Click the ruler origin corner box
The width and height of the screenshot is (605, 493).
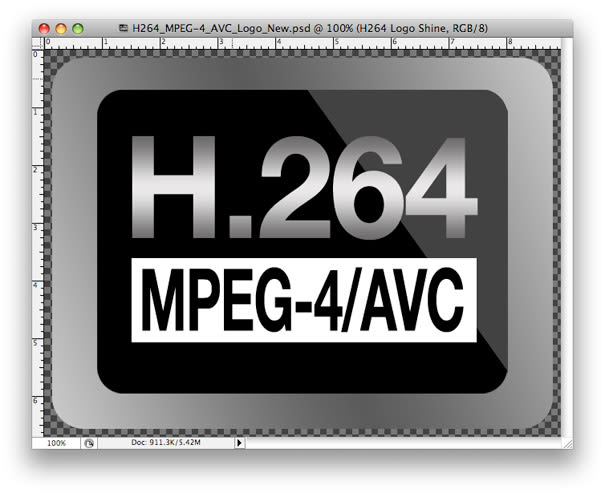pyautogui.click(x=38, y=43)
